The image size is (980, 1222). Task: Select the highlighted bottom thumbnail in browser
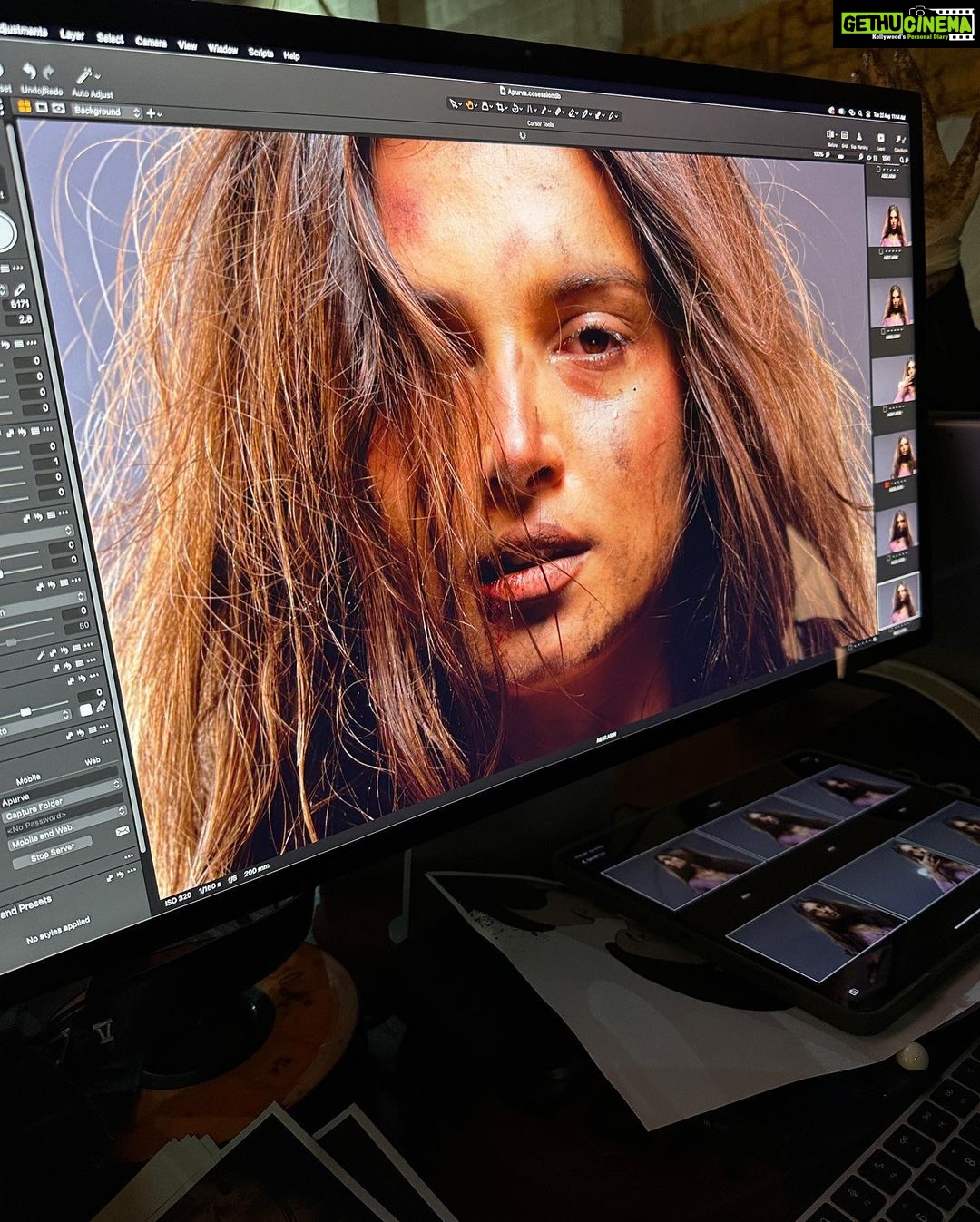coord(898,600)
